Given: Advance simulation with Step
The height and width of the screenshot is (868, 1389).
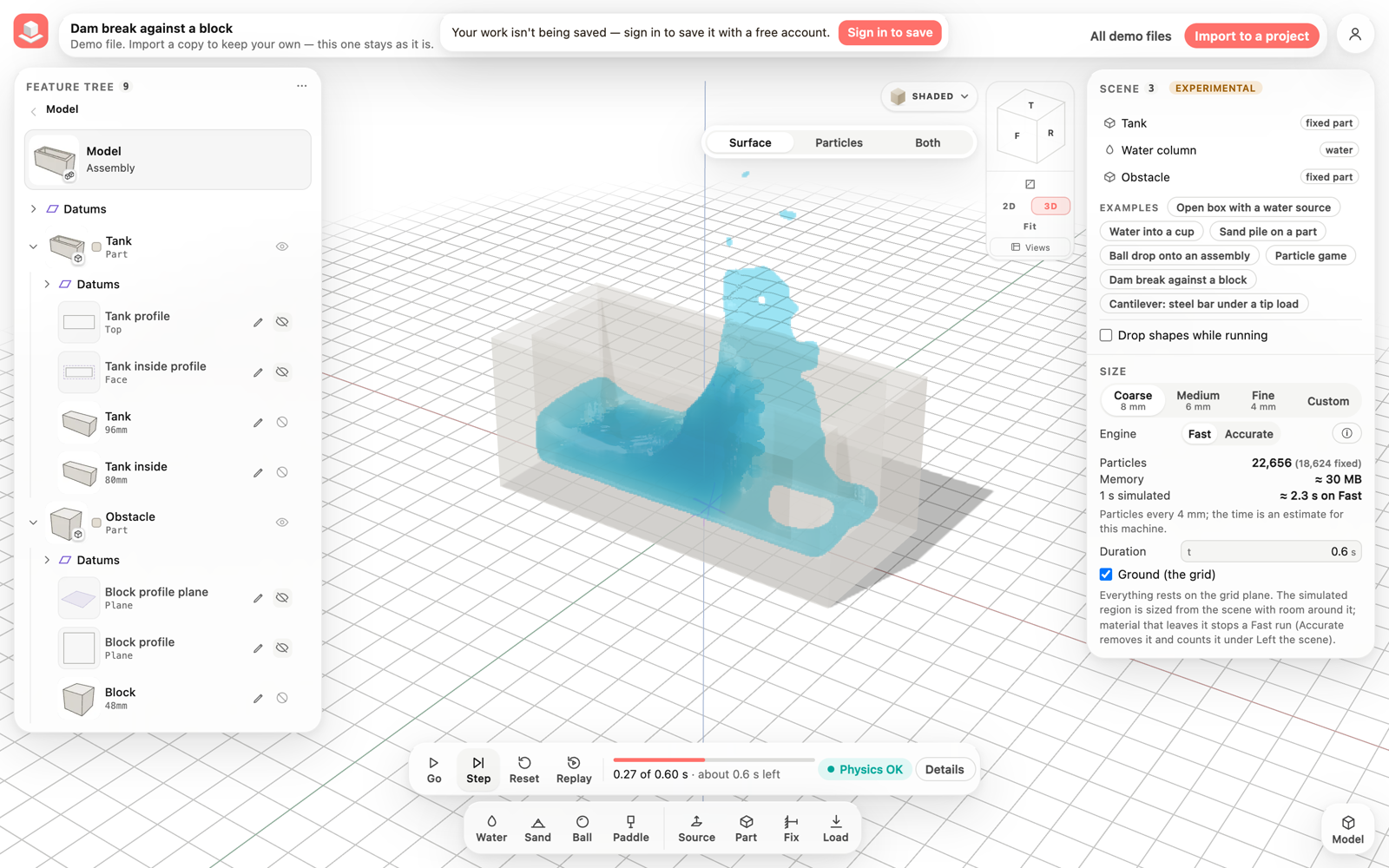Looking at the screenshot, I should [x=478, y=770].
